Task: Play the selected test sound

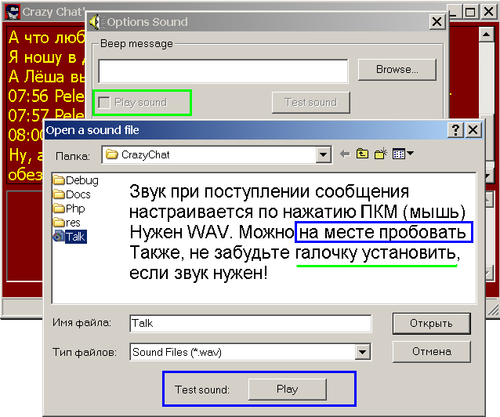Action: tap(287, 389)
